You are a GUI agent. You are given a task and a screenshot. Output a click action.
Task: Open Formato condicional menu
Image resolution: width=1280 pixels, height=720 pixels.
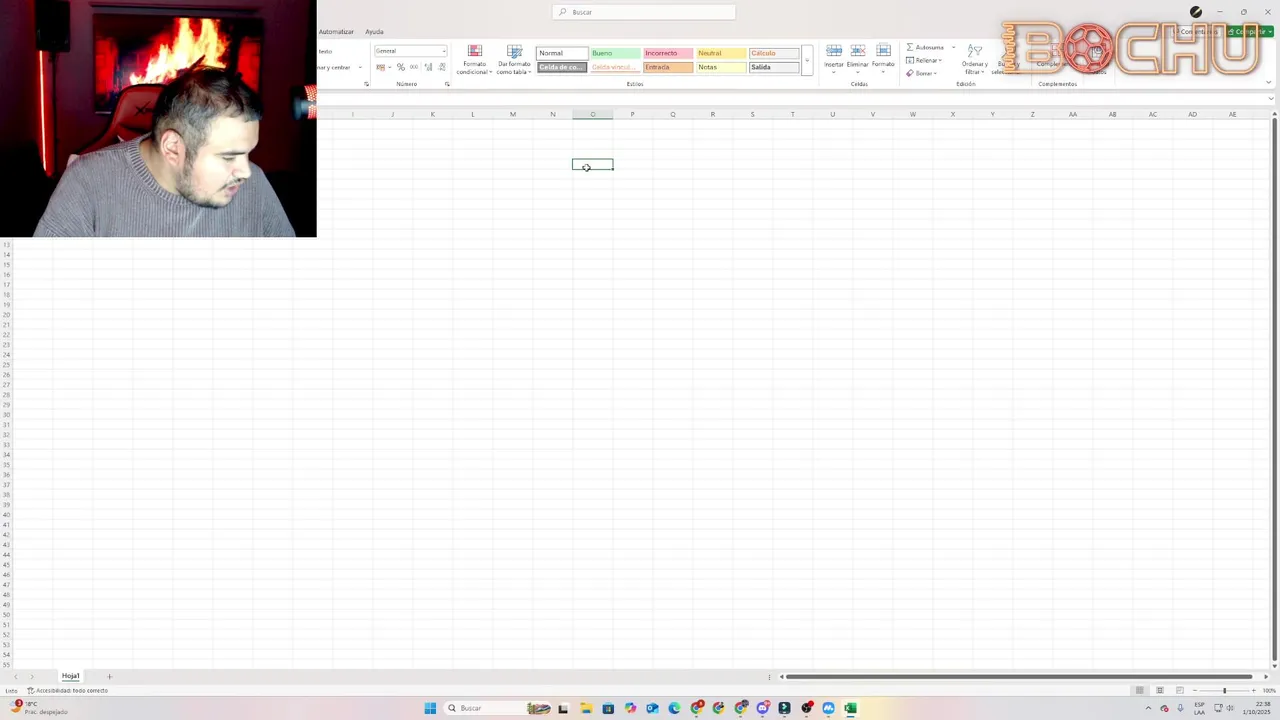pos(475,60)
